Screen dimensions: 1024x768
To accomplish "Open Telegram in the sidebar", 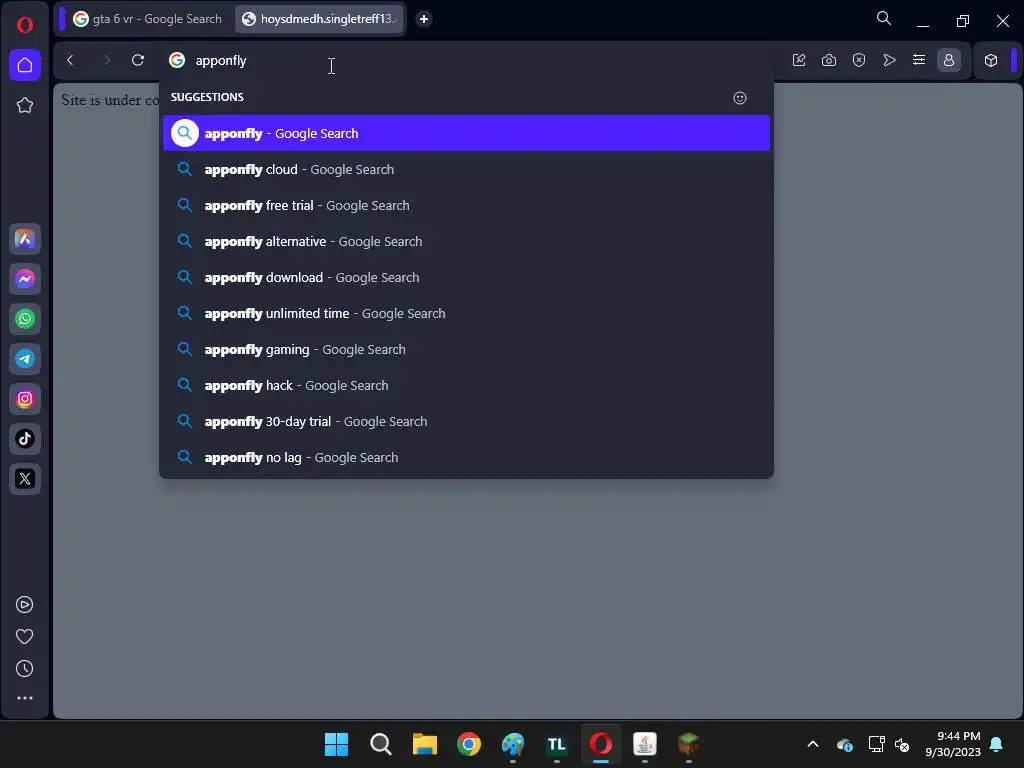I will 25,359.
